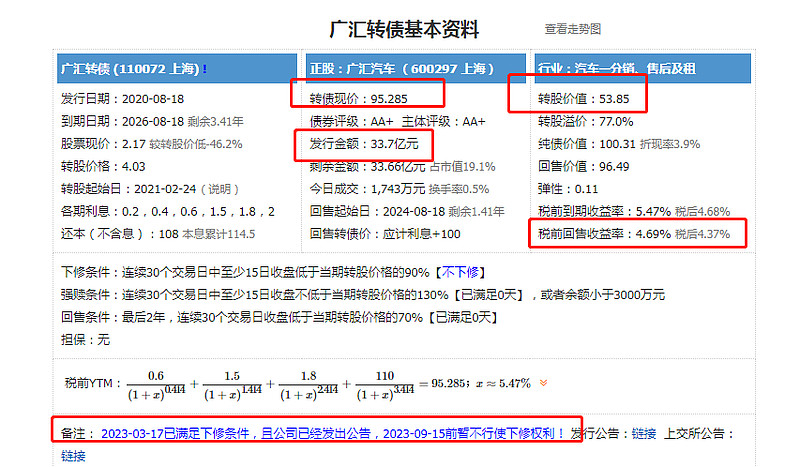Select the 剩余金额：33.66亿元 text
The image size is (800, 467).
point(367,166)
